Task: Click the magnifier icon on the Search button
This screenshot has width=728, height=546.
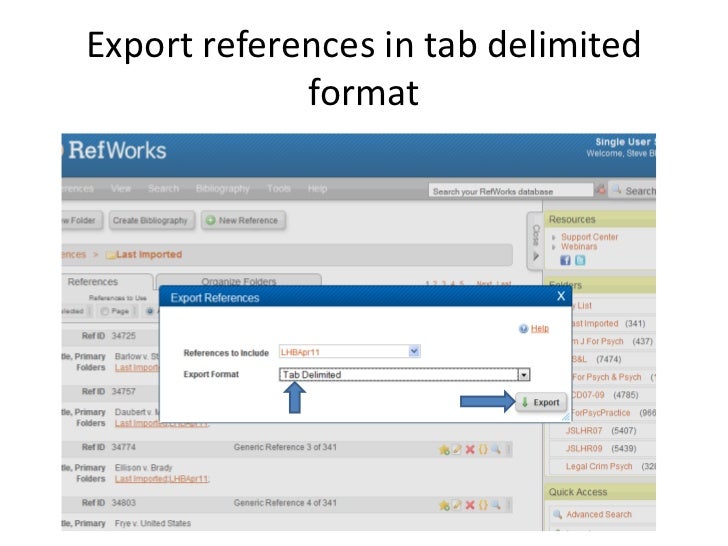Action: pyautogui.click(x=617, y=189)
